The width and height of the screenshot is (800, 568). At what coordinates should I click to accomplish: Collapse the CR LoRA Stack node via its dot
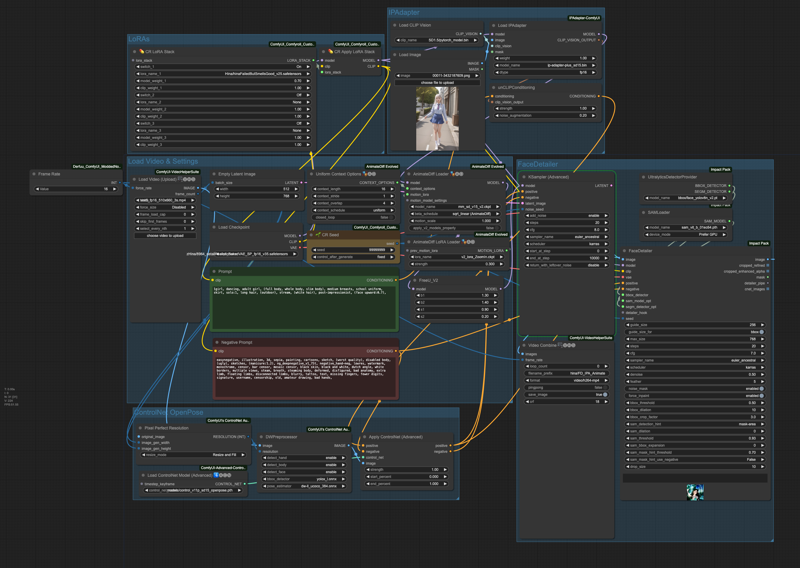point(135,52)
